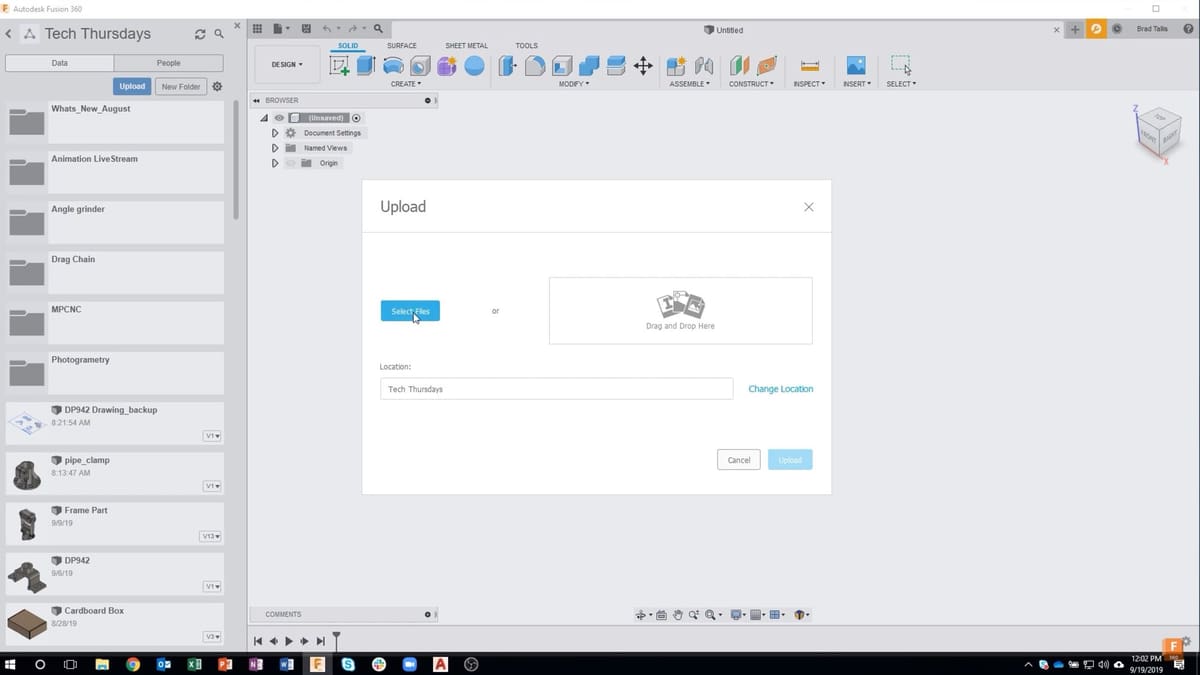Click the Select Files button
Image resolution: width=1200 pixels, height=675 pixels.
coord(410,311)
